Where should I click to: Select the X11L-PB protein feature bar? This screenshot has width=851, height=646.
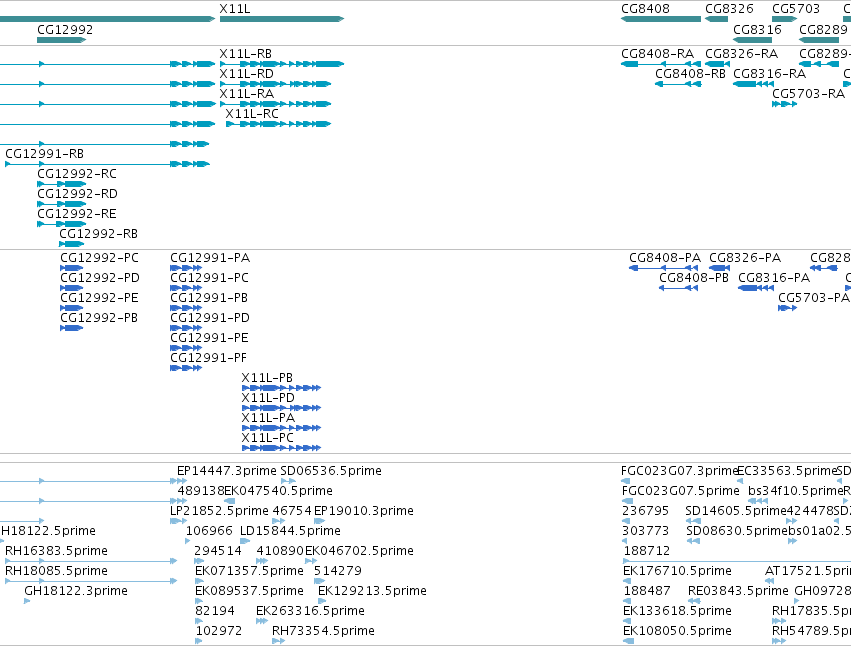click(x=281, y=388)
